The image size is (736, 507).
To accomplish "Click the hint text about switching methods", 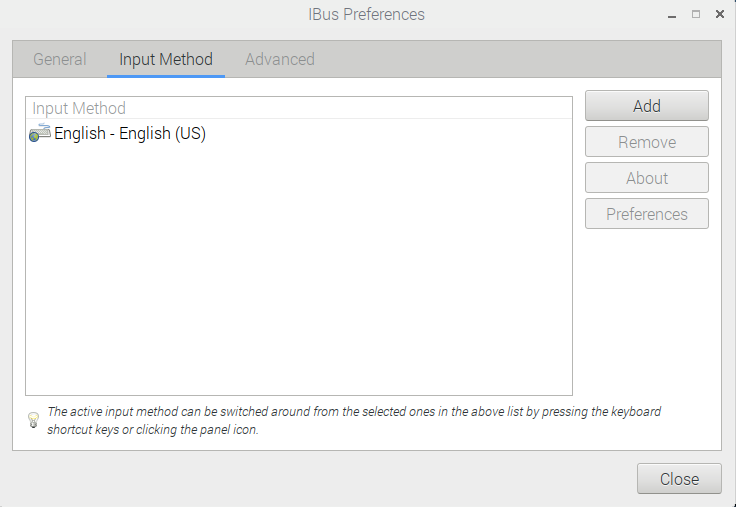I will pos(354,420).
